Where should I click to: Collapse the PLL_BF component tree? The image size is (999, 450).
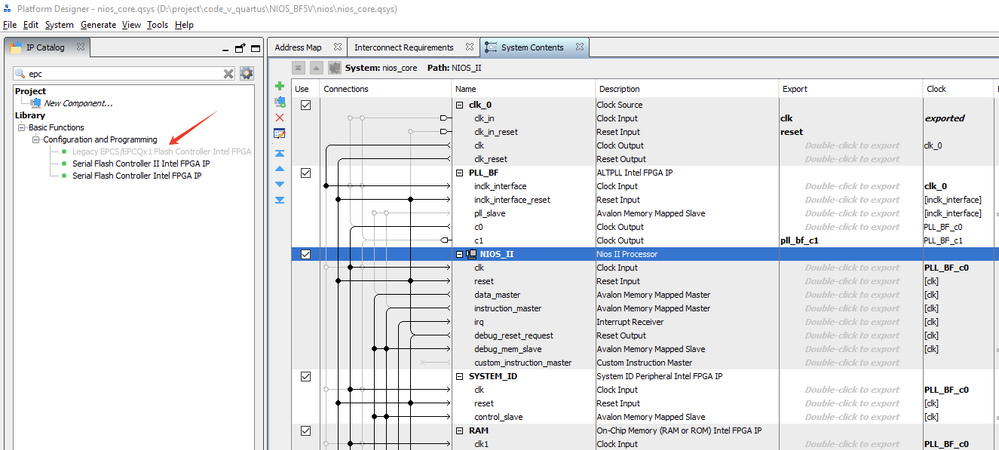(x=460, y=173)
